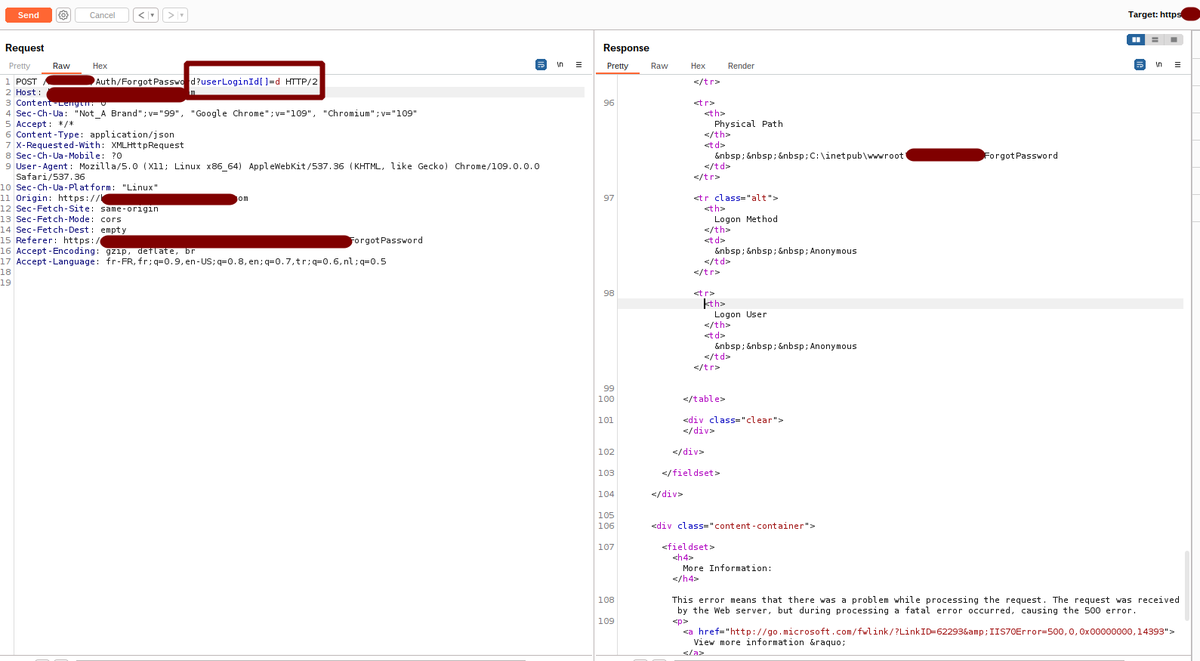This screenshot has width=1200, height=661.
Task: Click "More Information:" text in response
Action: [727, 568]
